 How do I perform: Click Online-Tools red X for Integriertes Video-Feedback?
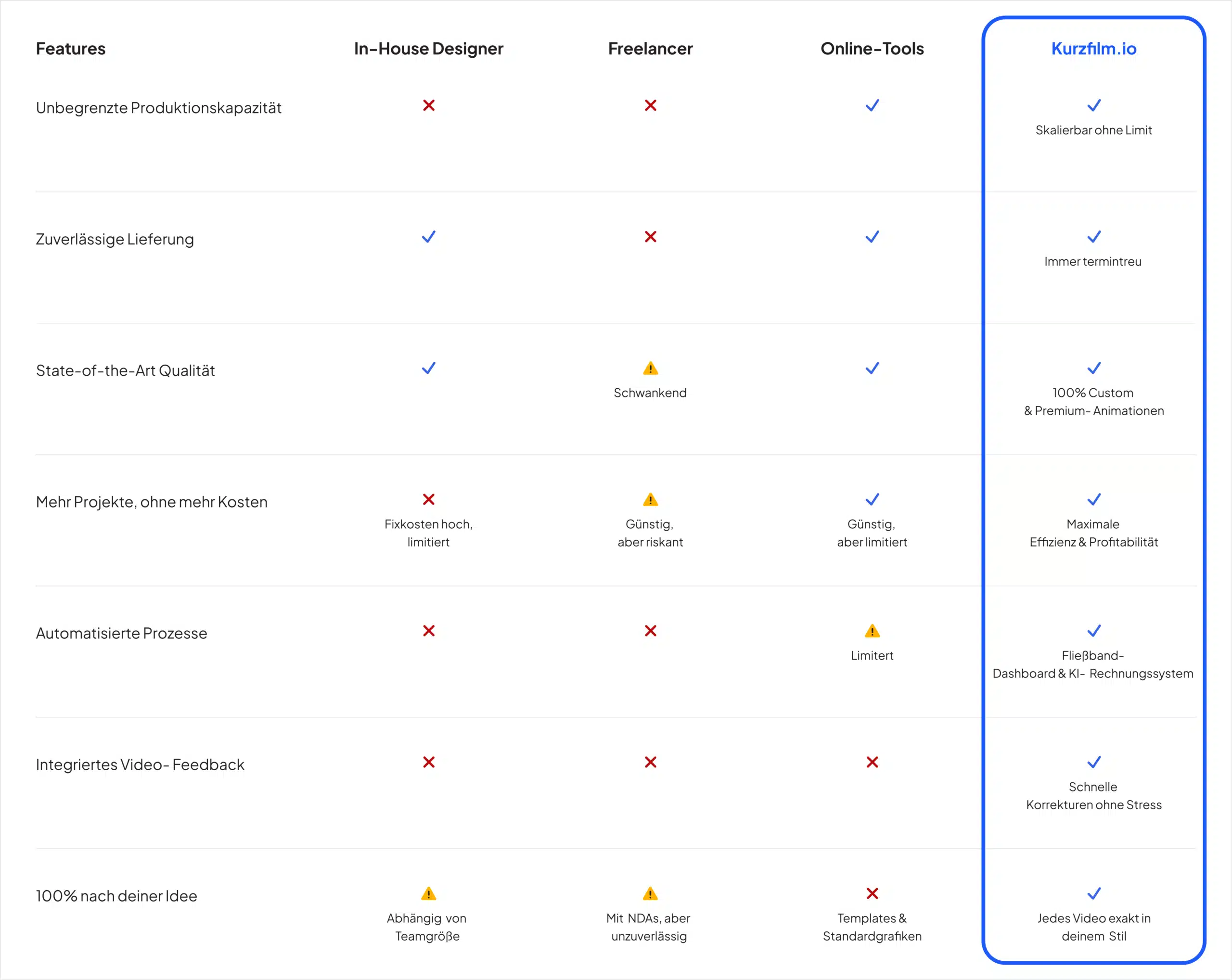(x=872, y=762)
